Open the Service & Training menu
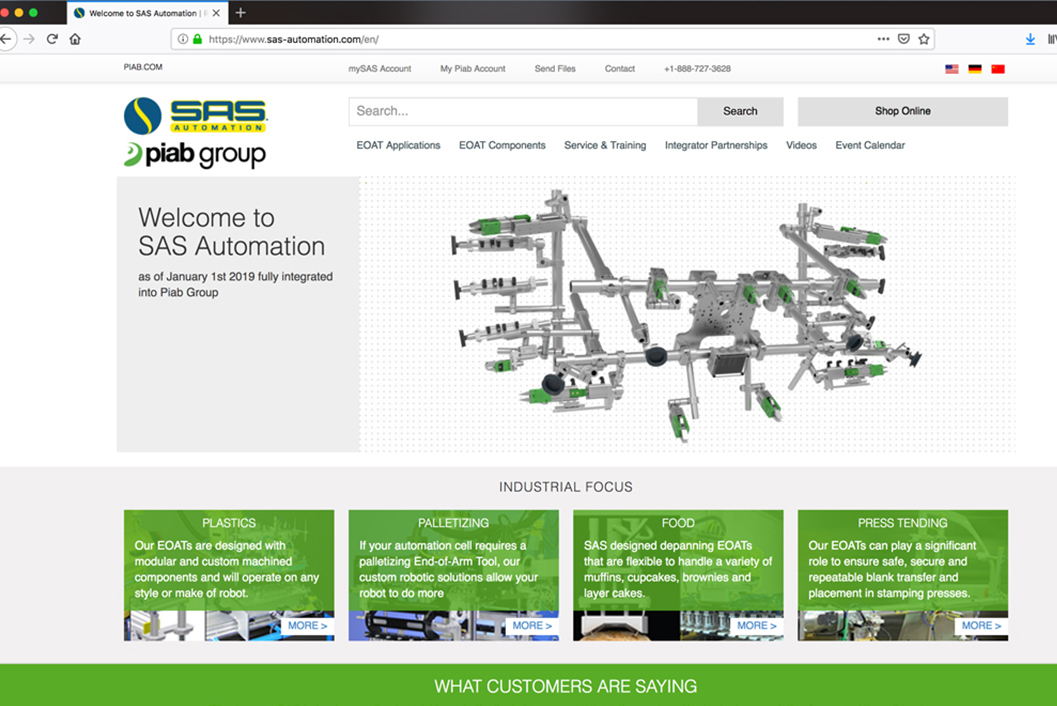1057x706 pixels. coord(605,145)
